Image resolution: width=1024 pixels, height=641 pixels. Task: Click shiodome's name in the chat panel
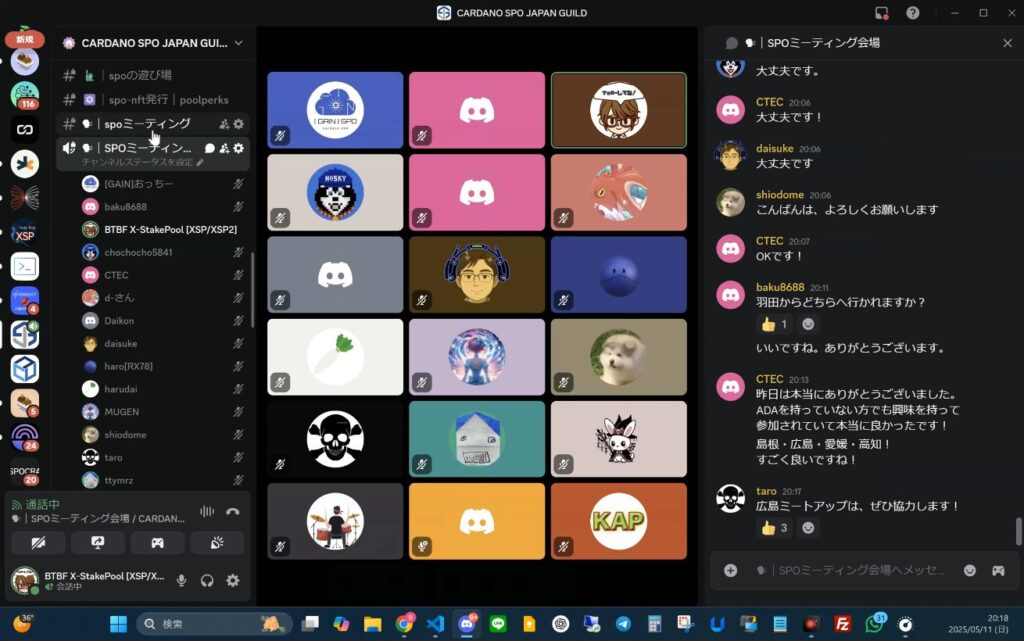(780, 195)
